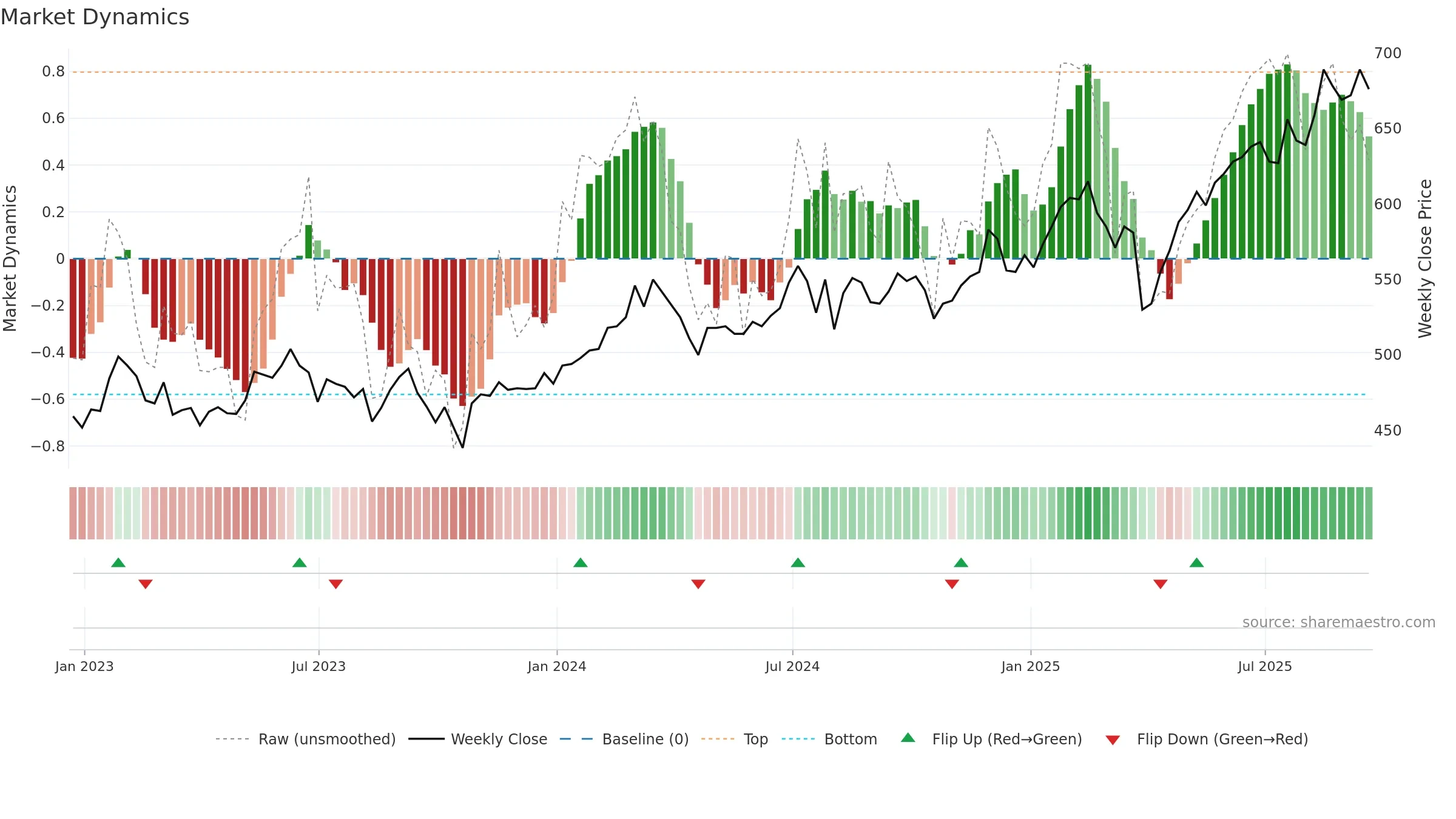Viewport: 1456px width, 819px height.
Task: Click the chart title Market Dynamics at top
Action: 95,17
